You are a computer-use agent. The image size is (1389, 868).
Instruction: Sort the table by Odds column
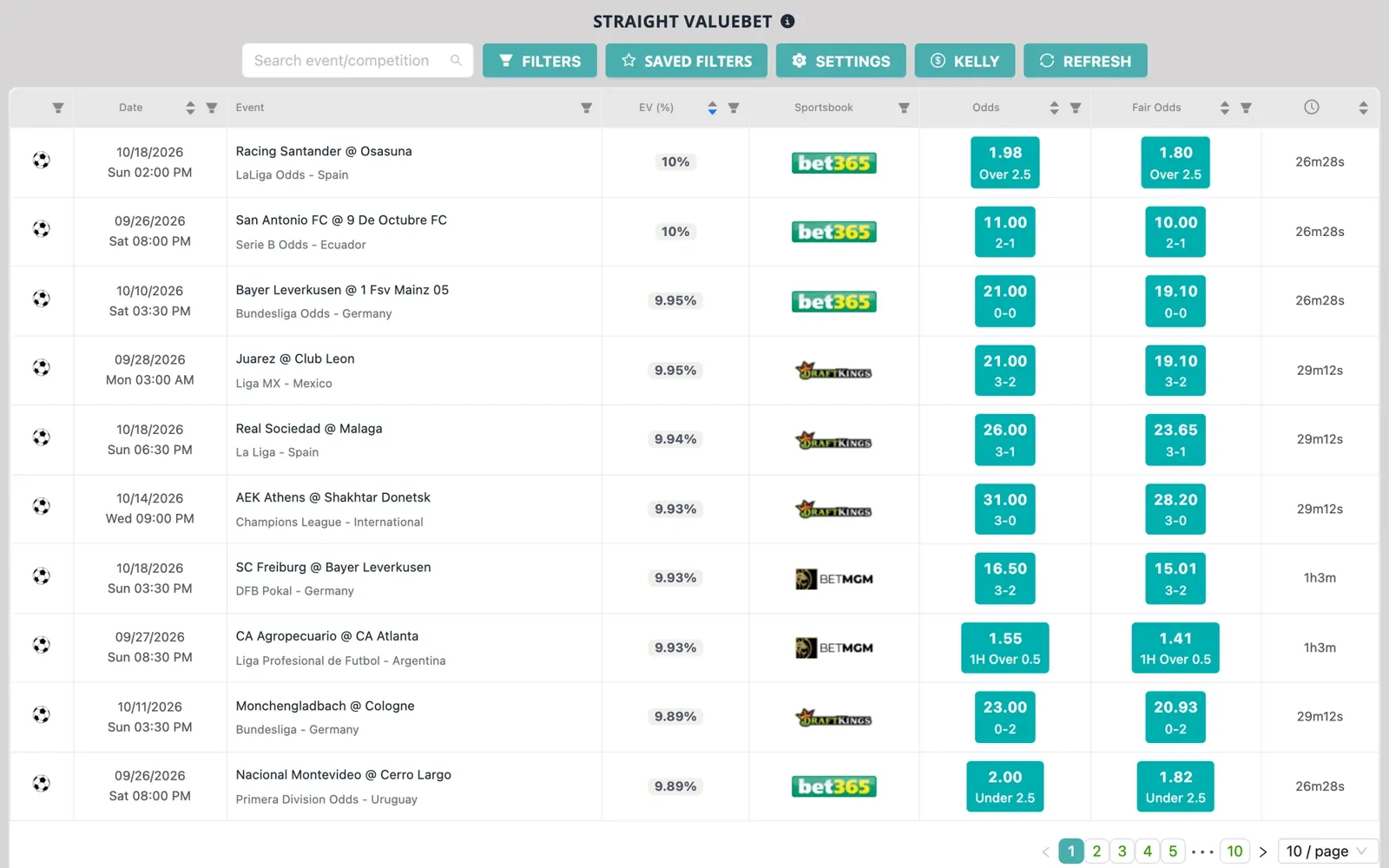(x=1054, y=108)
